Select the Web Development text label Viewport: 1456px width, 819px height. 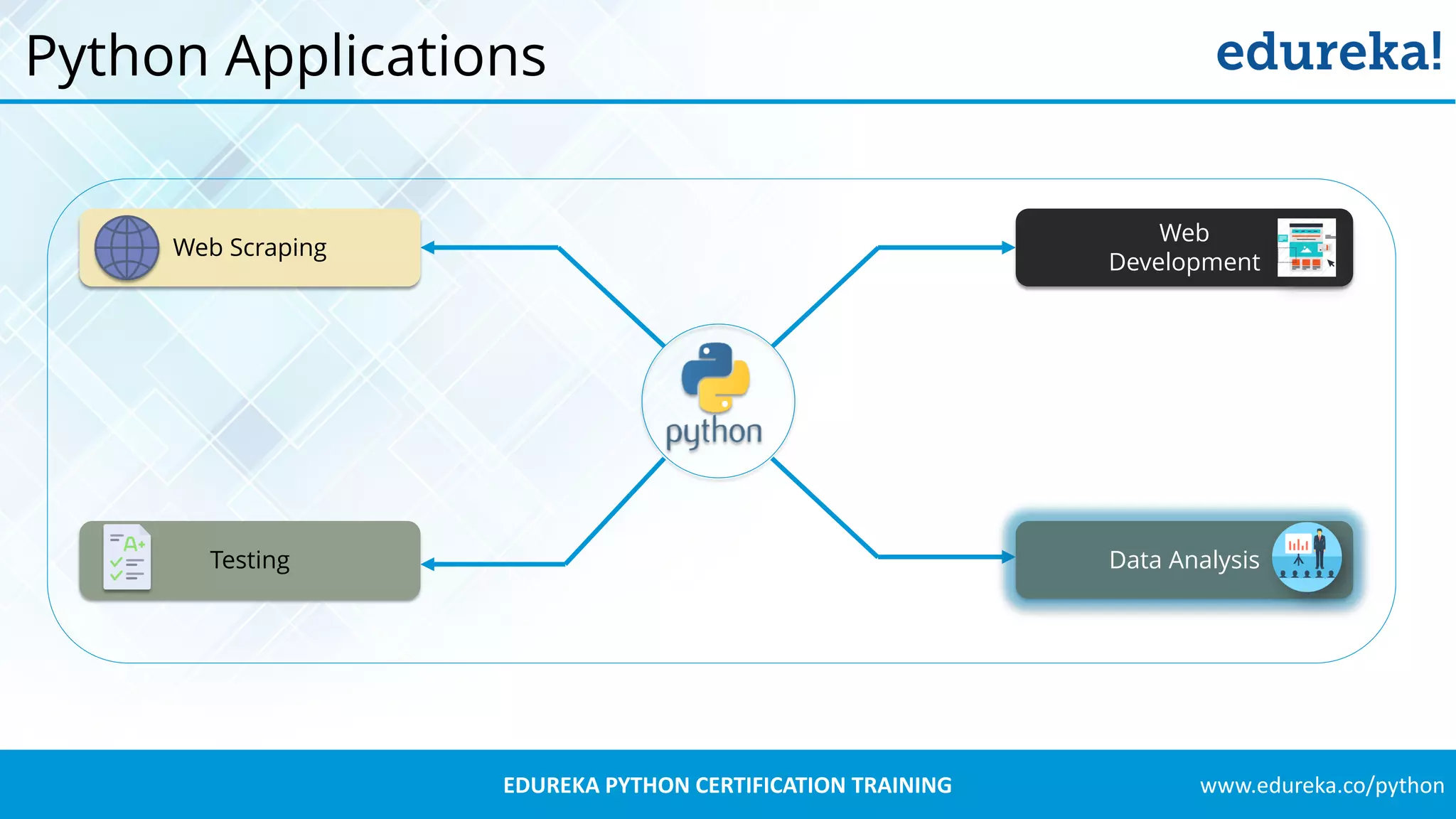point(1184,247)
